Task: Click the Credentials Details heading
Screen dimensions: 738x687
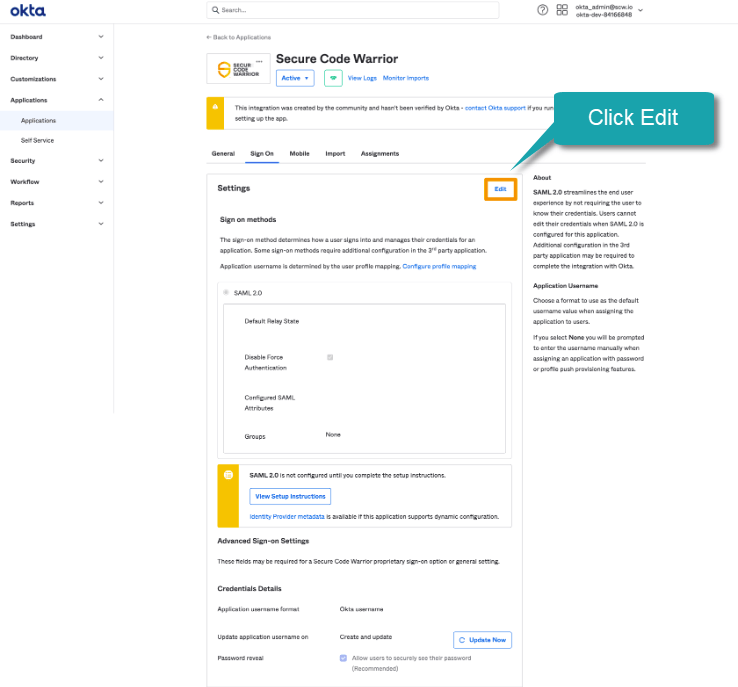Action: point(249,589)
